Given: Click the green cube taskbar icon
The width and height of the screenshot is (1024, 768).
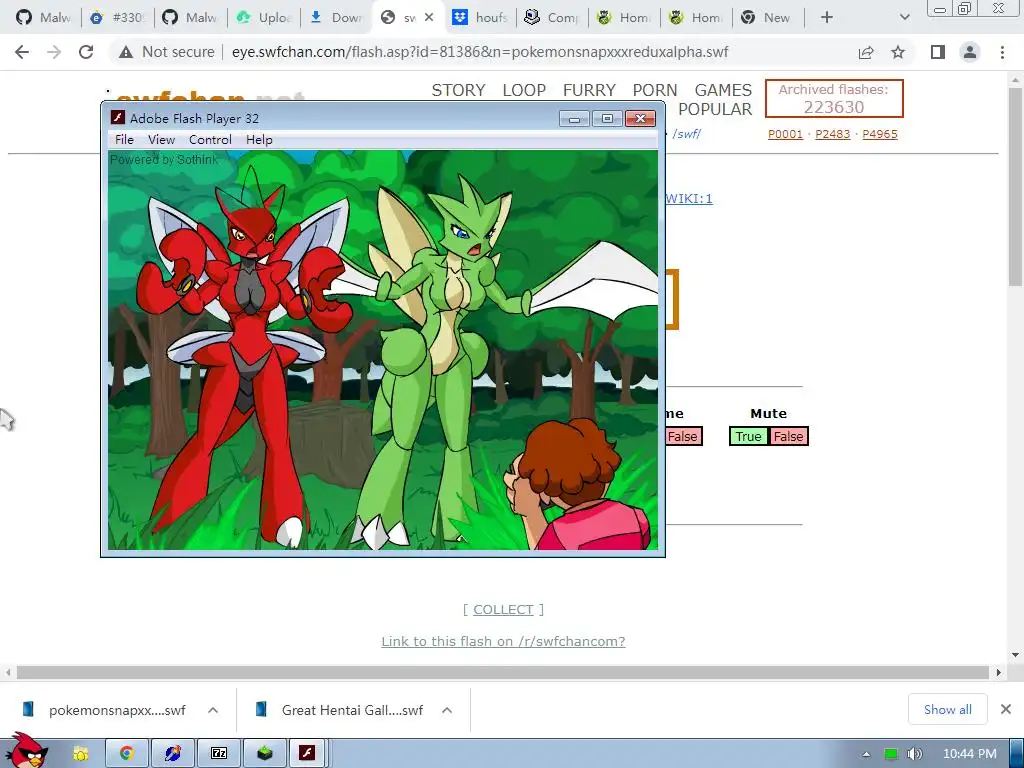Looking at the screenshot, I should 264,754.
